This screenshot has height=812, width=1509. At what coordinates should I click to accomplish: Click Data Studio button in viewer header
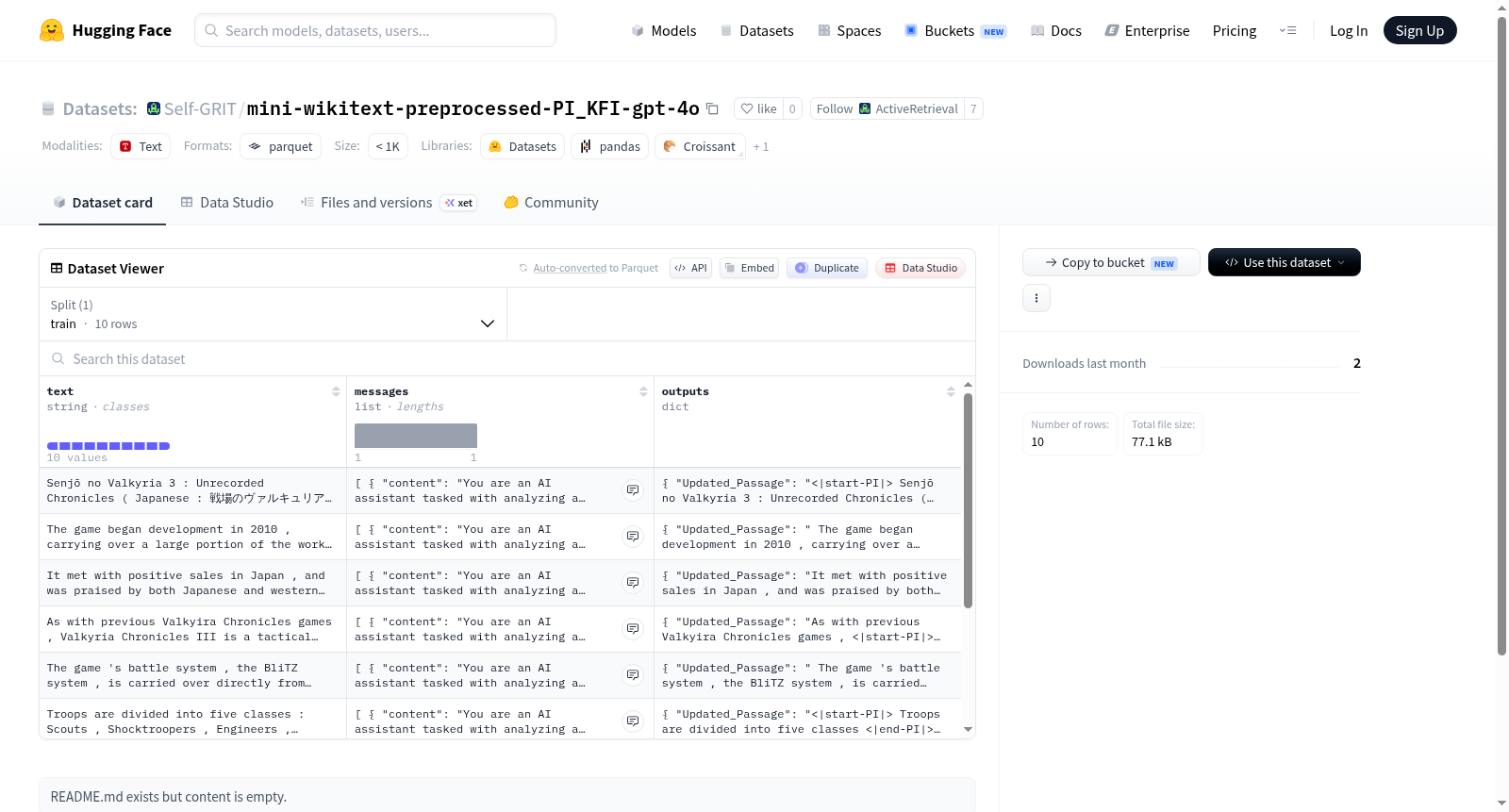point(920,268)
